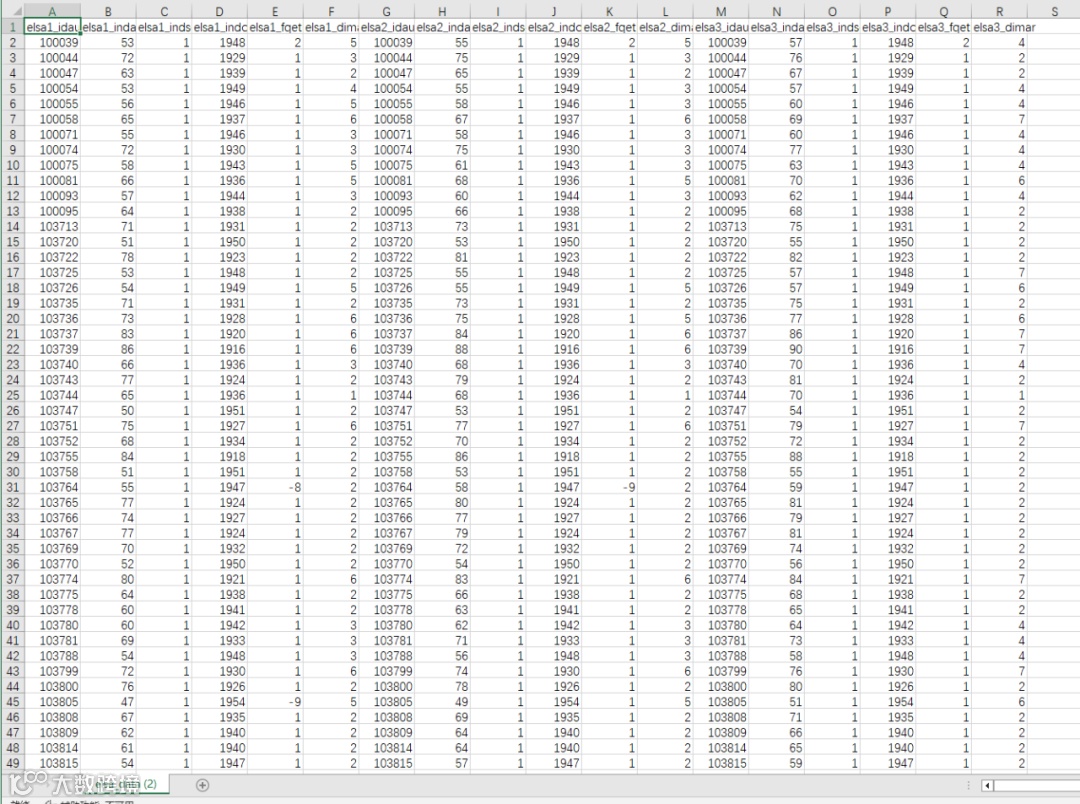The width and height of the screenshot is (1080, 804).
Task: Select cell 103764 in column G
Action: point(387,487)
